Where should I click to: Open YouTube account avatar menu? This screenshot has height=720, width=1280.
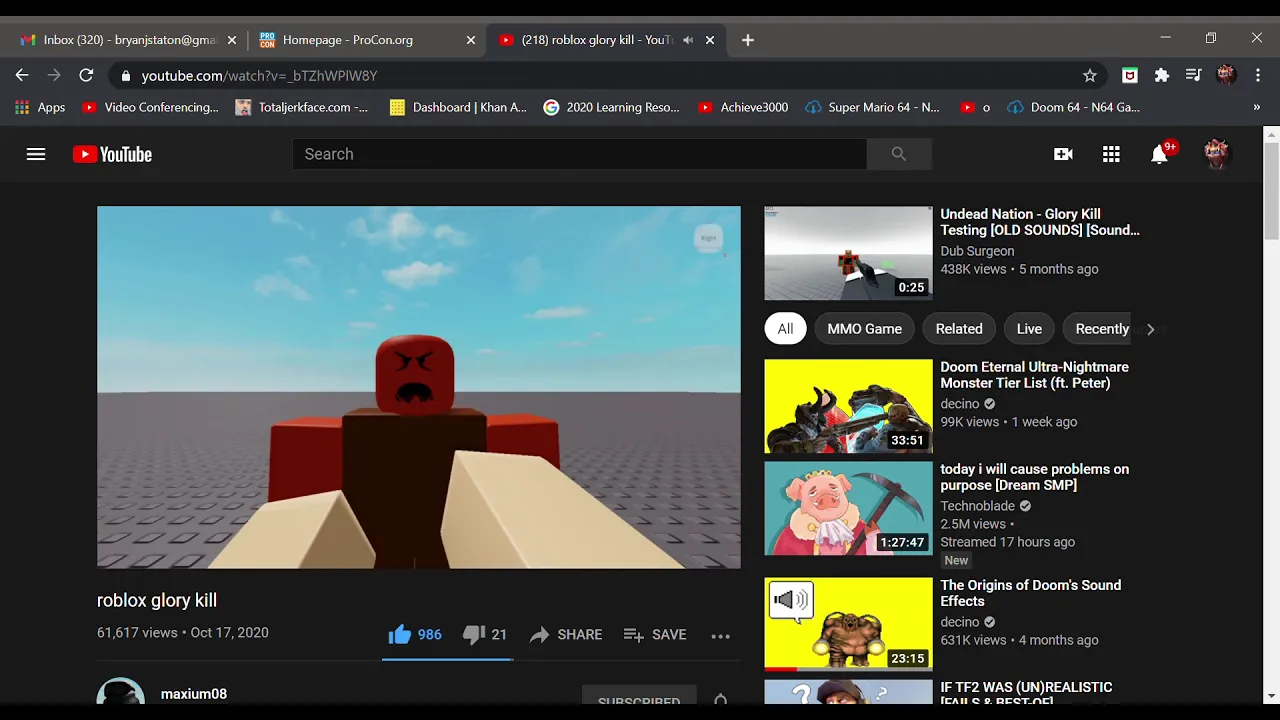pyautogui.click(x=1216, y=154)
